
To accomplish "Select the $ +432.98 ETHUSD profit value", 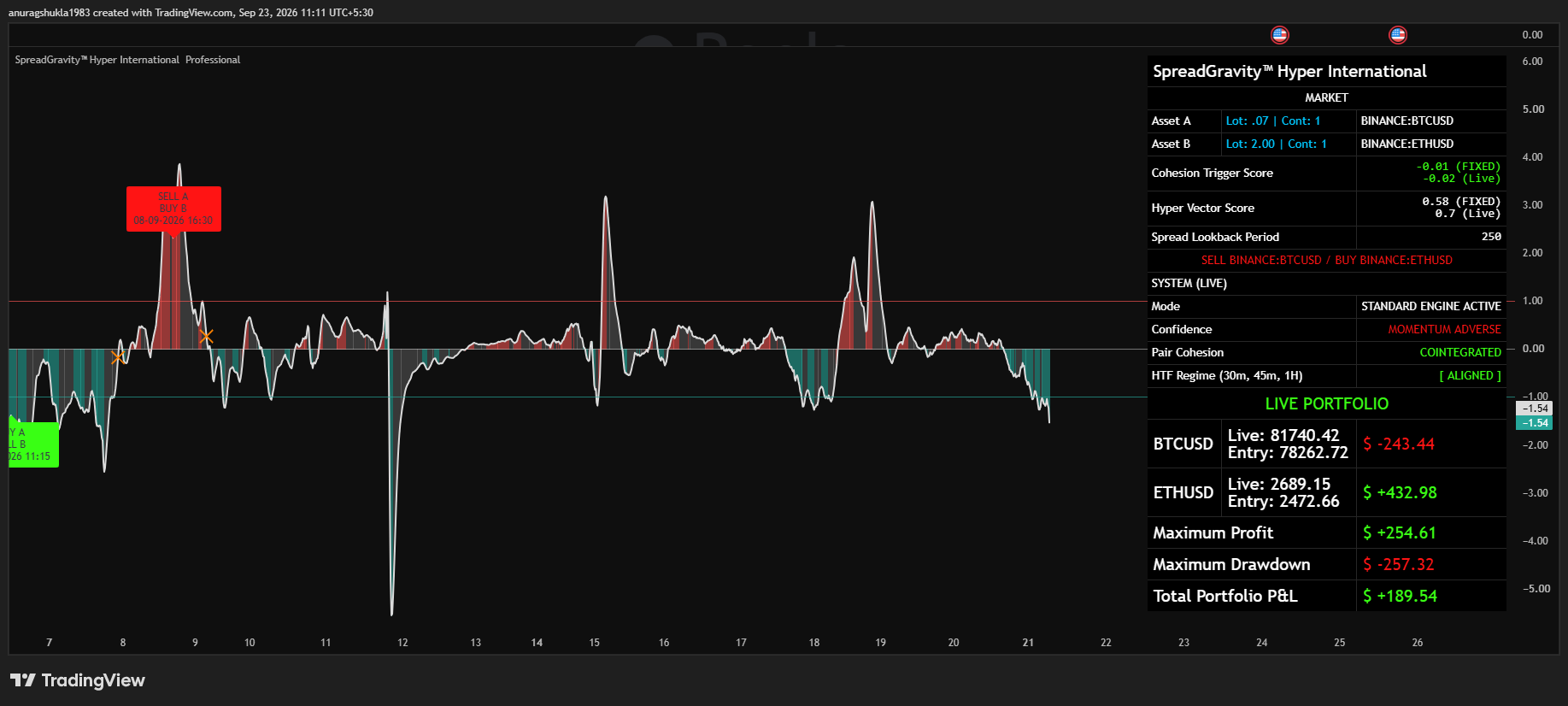I will pos(1400,493).
